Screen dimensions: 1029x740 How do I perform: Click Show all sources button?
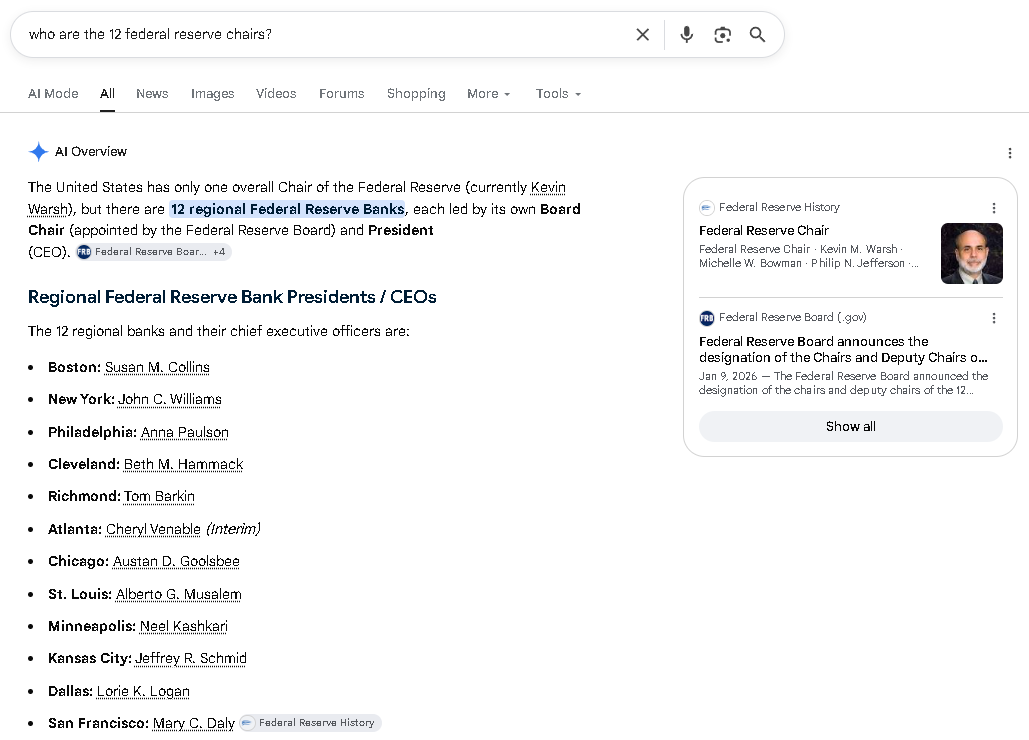850,426
